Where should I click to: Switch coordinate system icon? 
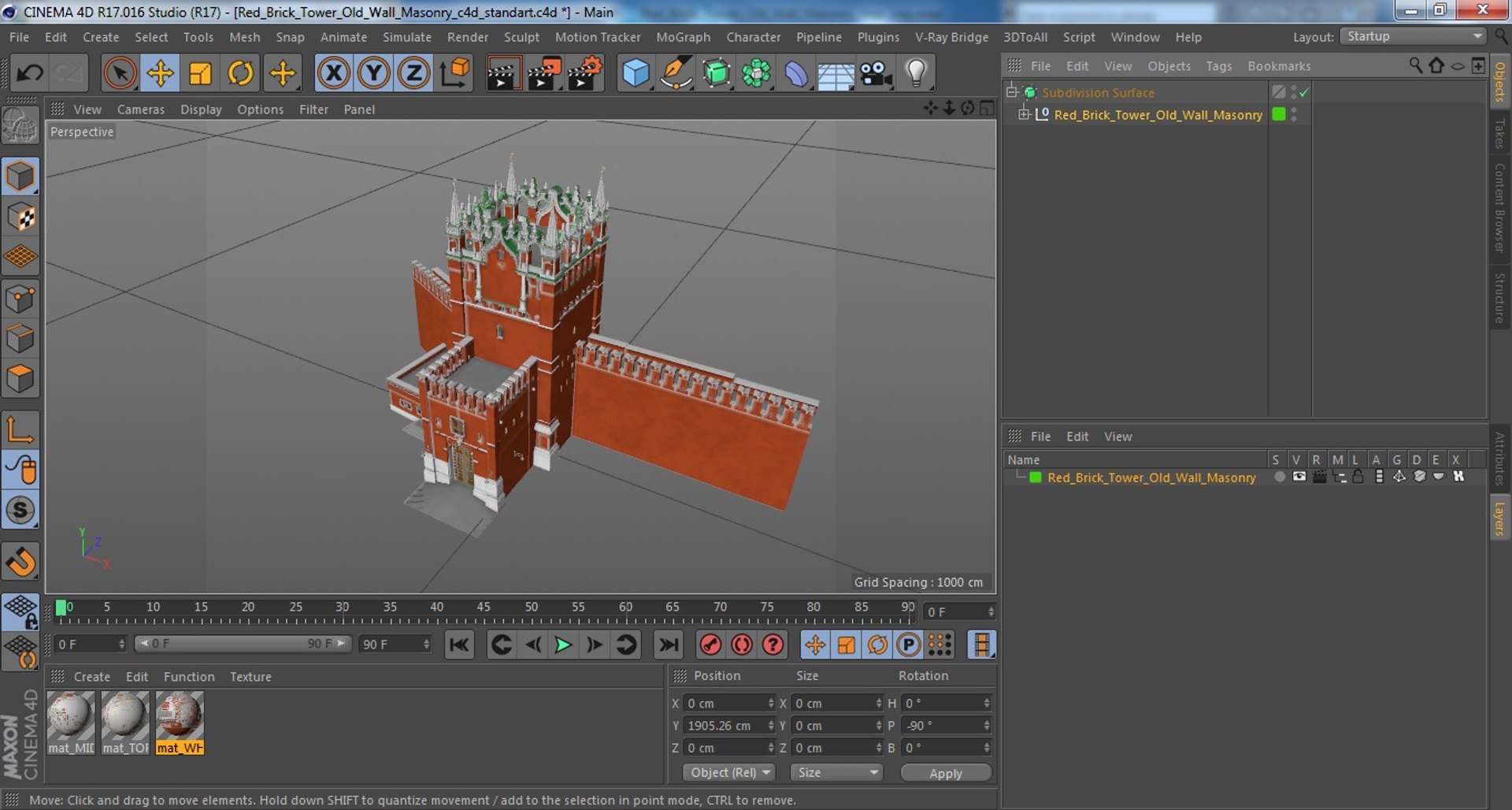454,73
